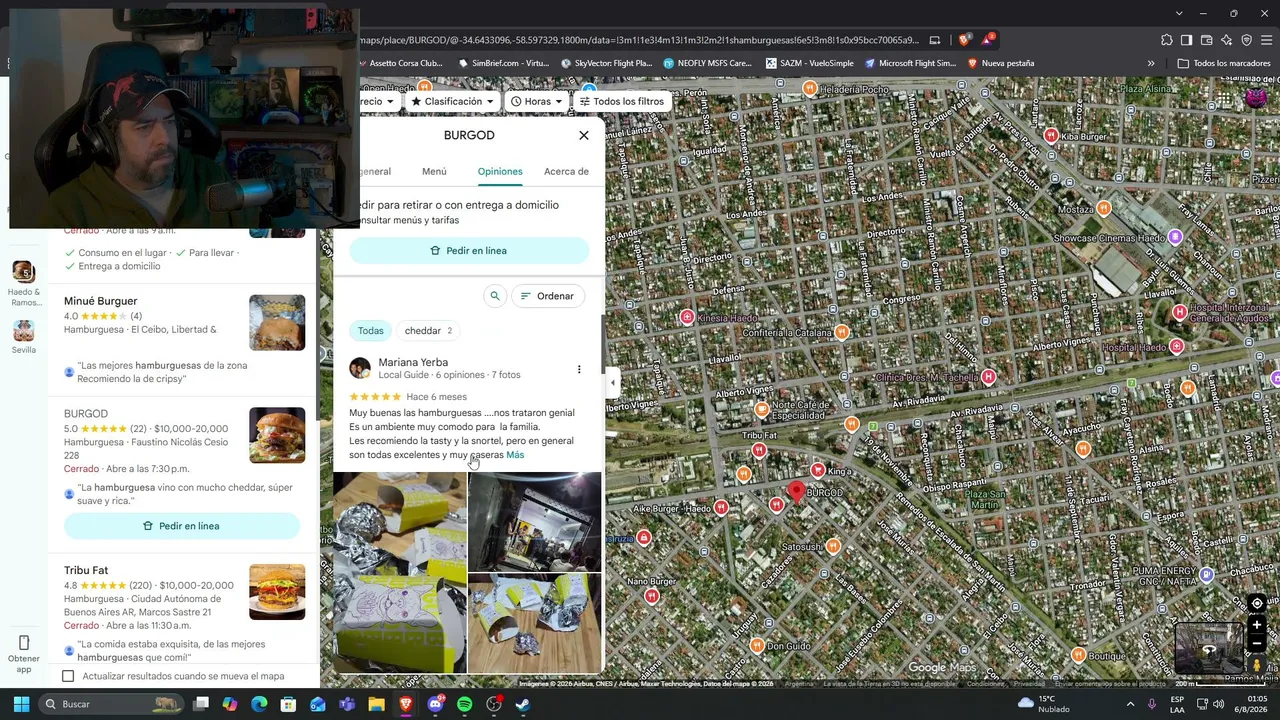
Task: Open Steam from the taskbar
Action: 522,704
